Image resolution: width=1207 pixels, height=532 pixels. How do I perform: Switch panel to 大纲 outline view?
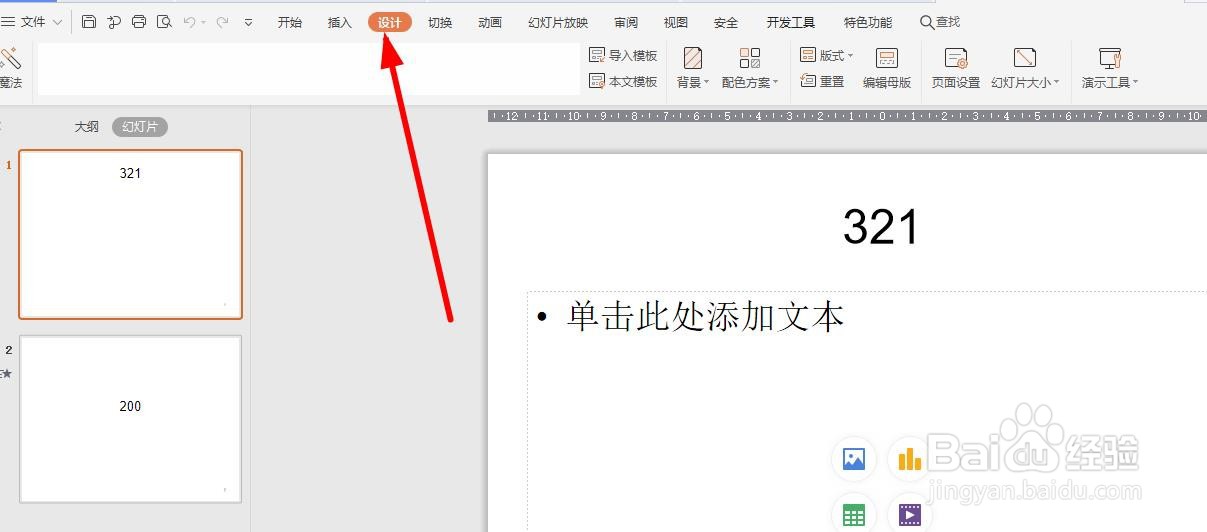coord(87,127)
